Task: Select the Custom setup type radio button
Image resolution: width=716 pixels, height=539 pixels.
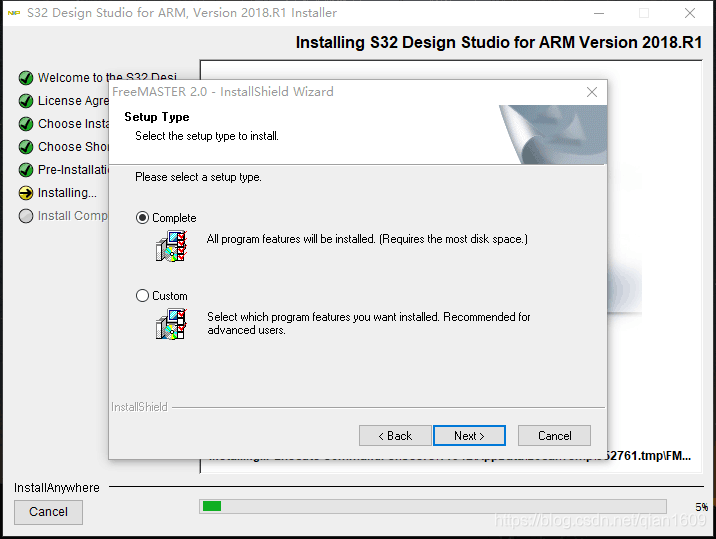Action: click(143, 296)
